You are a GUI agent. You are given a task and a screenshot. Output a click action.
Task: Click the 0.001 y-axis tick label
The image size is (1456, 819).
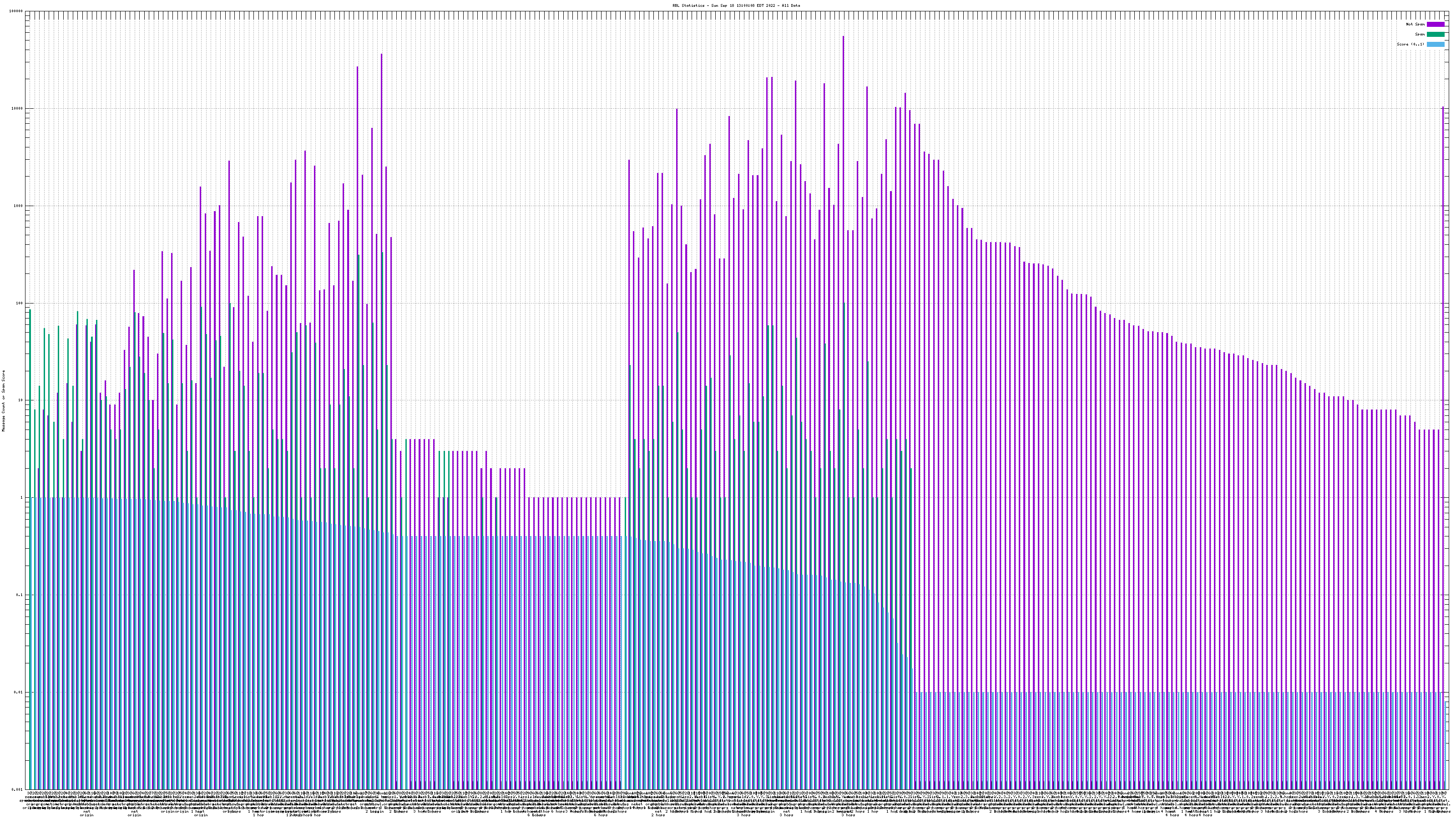[18, 789]
